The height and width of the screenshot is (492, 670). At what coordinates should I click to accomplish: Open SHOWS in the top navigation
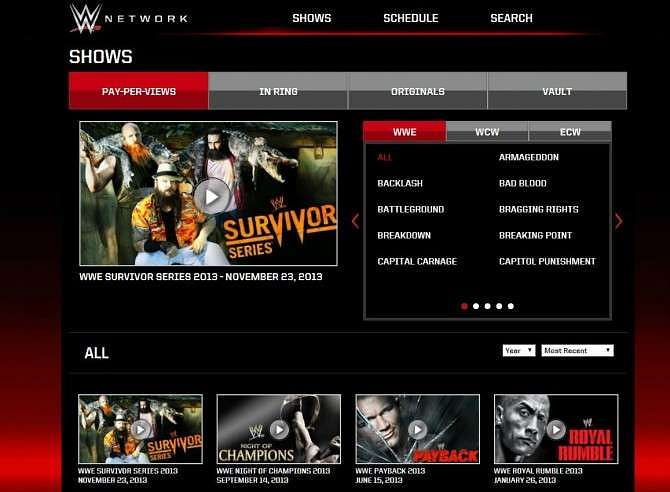[311, 18]
